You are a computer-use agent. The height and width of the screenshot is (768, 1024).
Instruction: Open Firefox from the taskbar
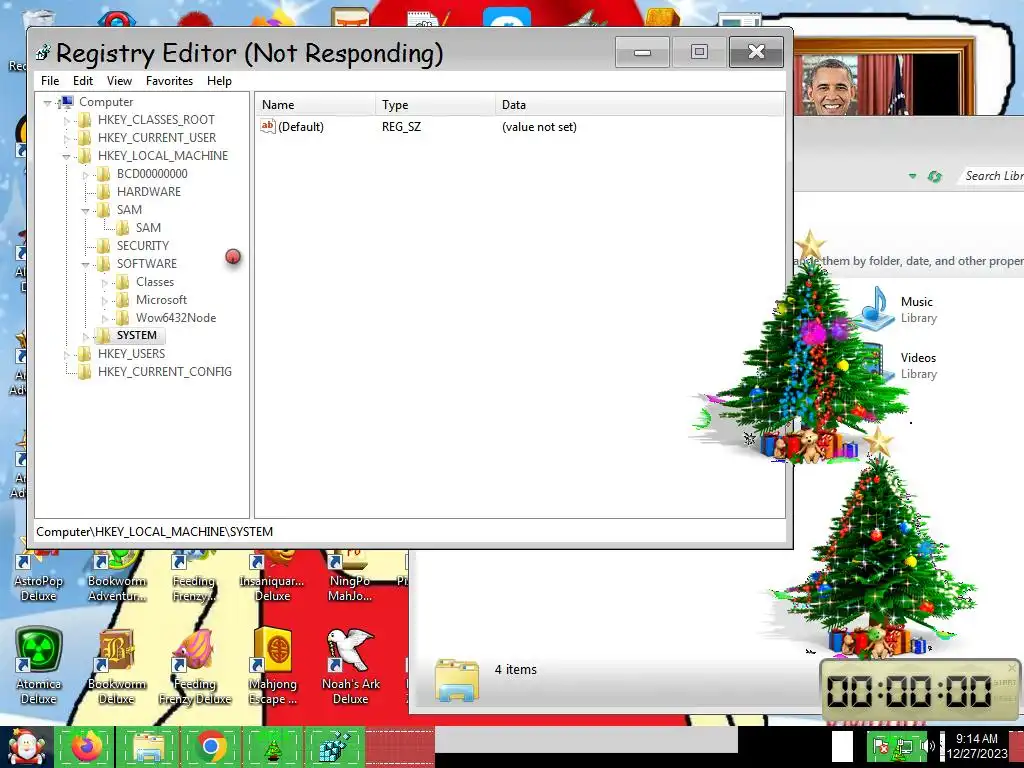86,746
